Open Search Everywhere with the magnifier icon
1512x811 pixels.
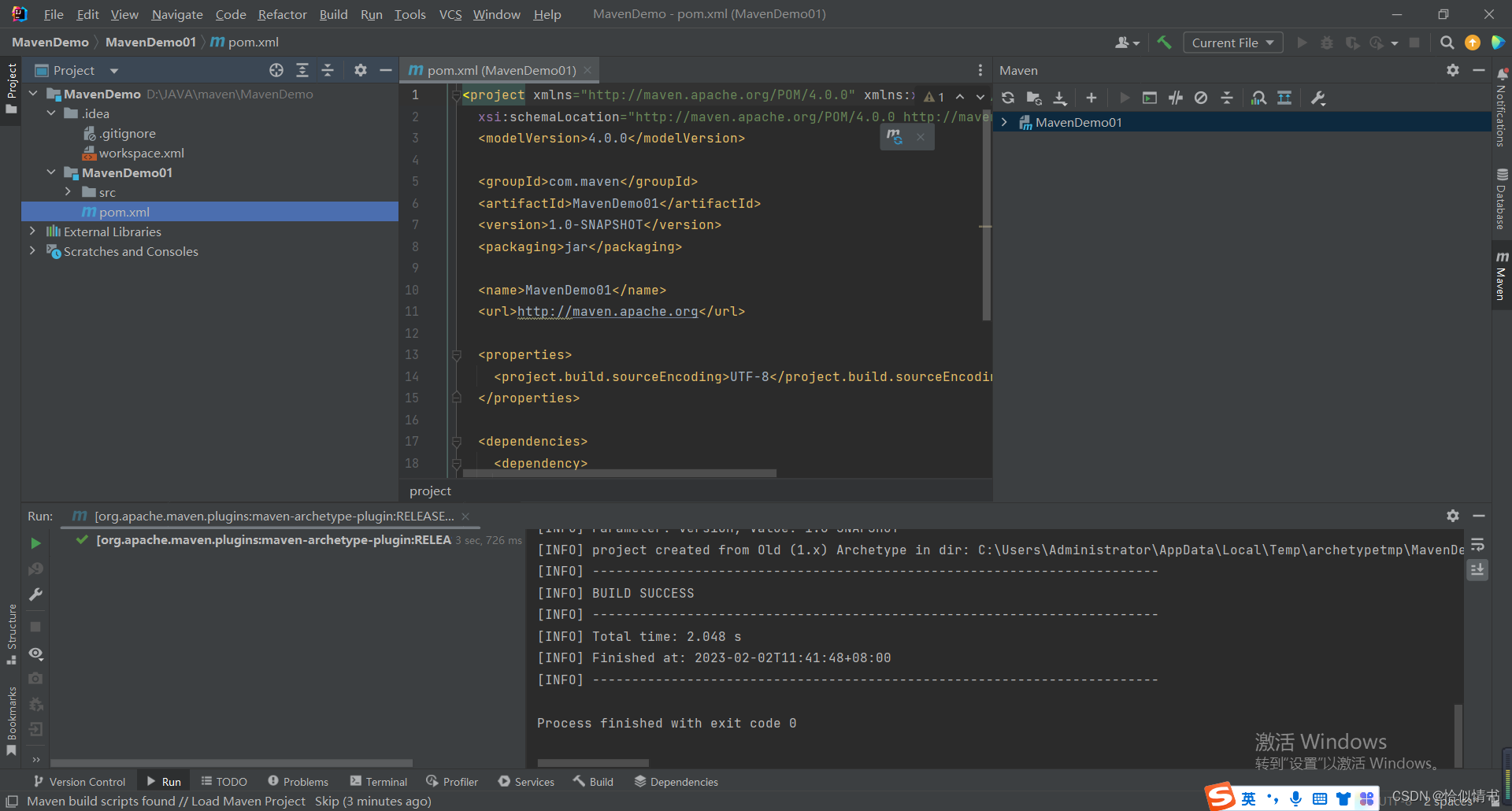(x=1447, y=43)
